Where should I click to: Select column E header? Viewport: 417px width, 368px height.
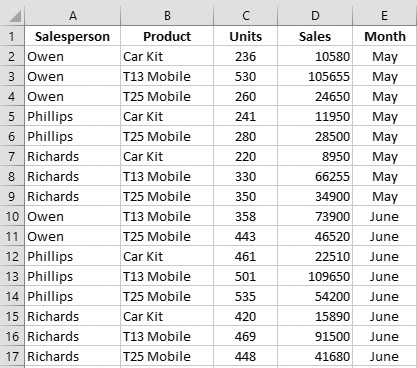pos(384,16)
